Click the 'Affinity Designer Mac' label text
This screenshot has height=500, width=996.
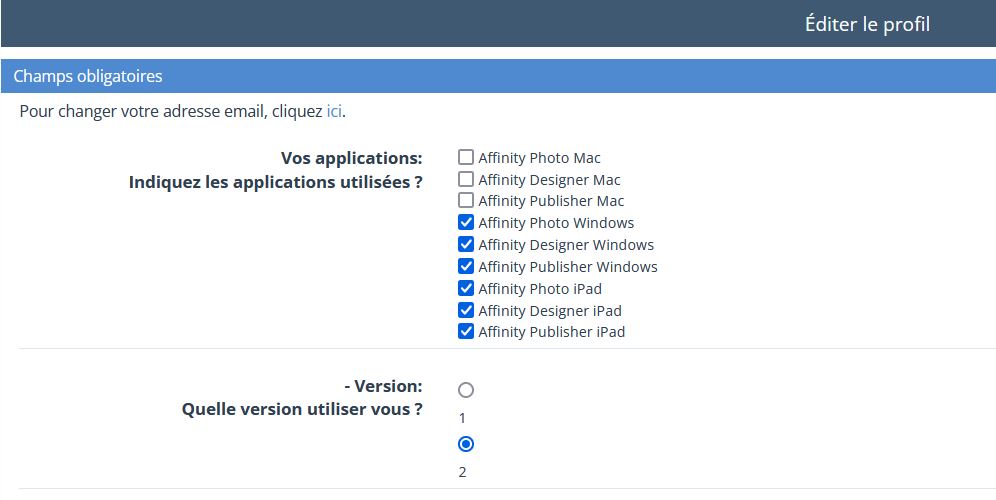coord(549,180)
